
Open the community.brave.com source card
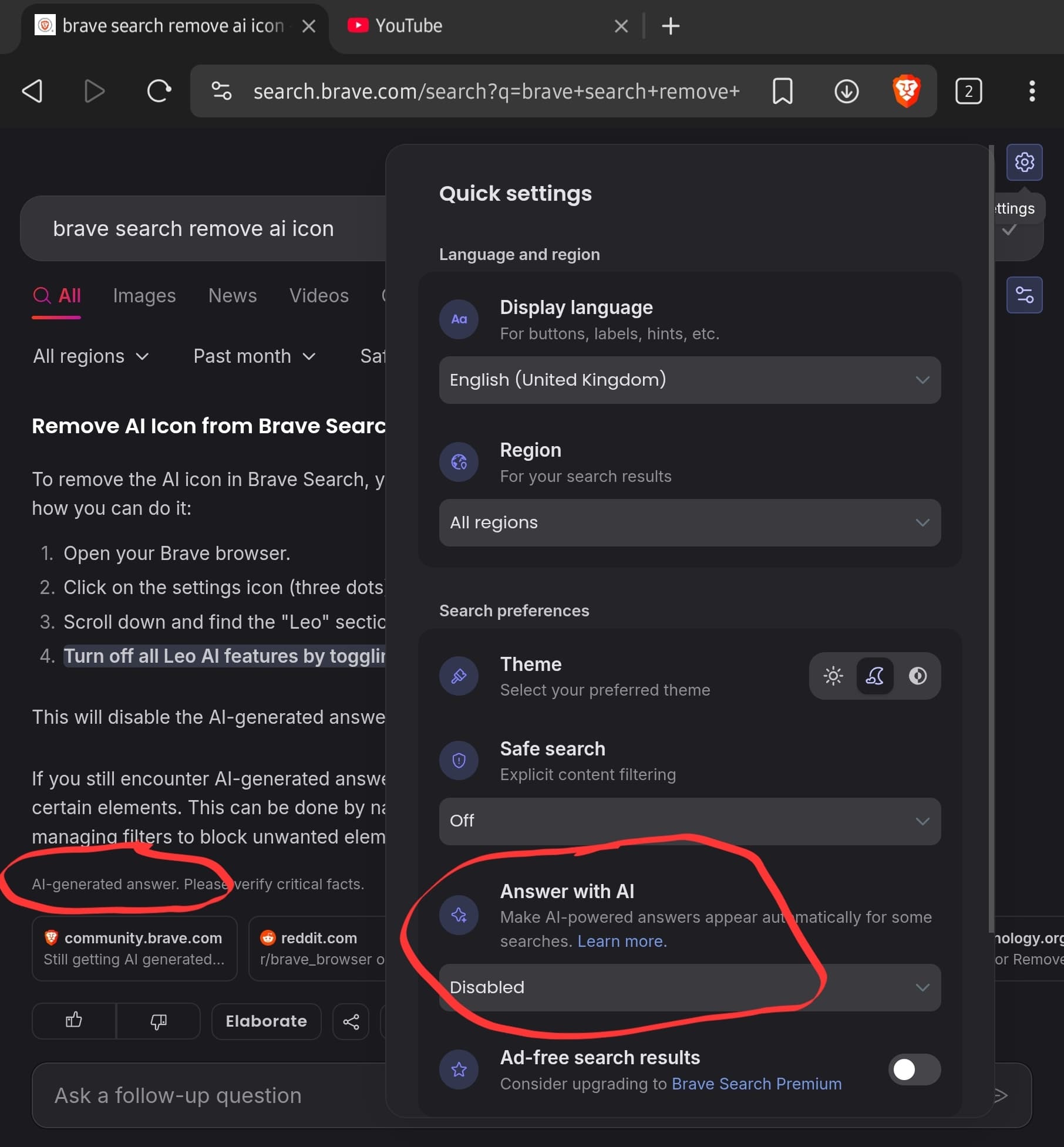(134, 948)
